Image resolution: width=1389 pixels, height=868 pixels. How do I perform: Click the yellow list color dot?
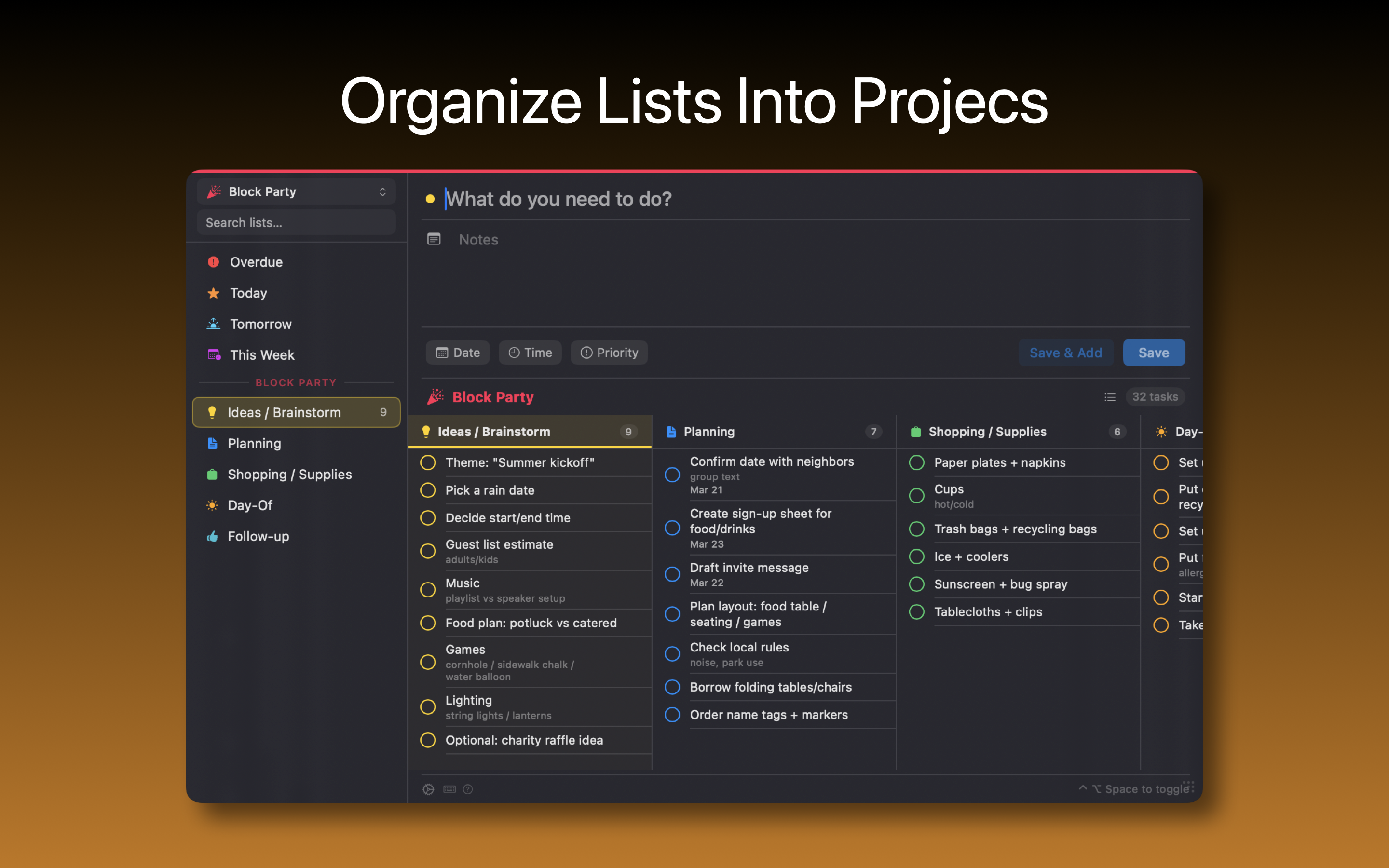coord(430,199)
